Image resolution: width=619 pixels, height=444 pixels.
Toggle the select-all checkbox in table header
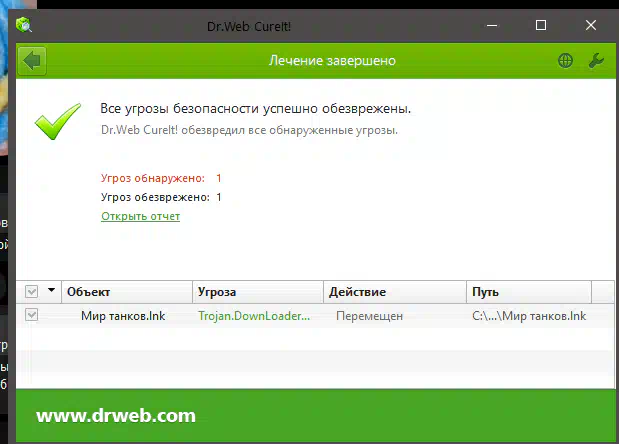tap(32, 292)
